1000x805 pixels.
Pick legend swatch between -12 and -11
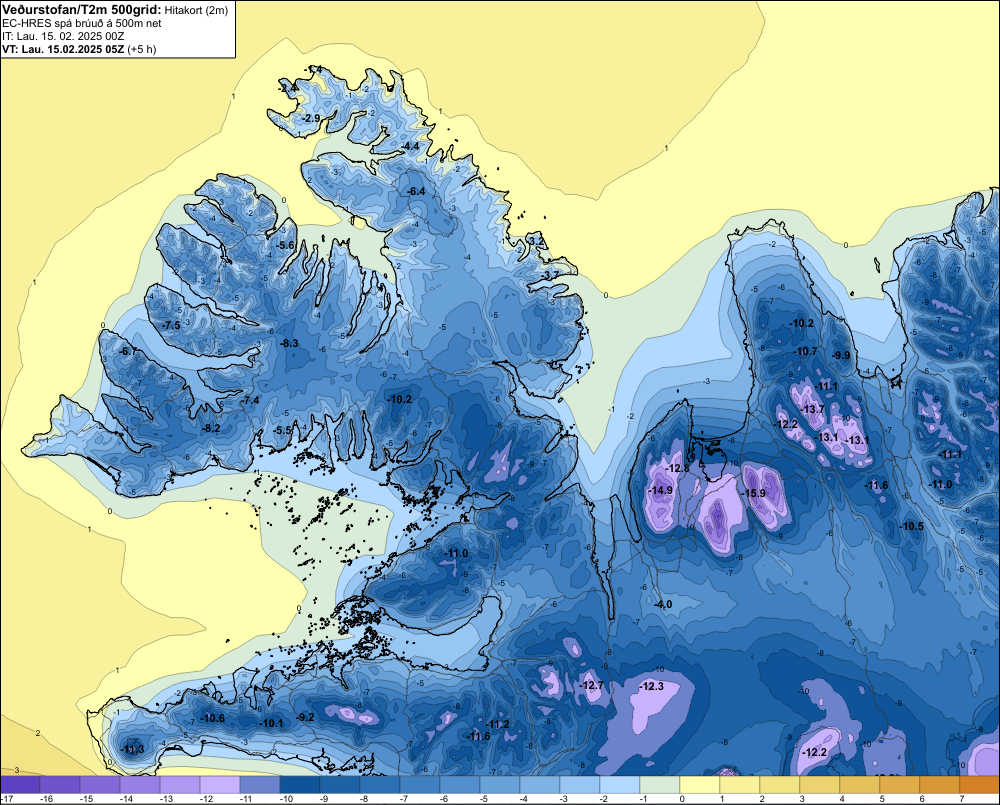point(220,785)
